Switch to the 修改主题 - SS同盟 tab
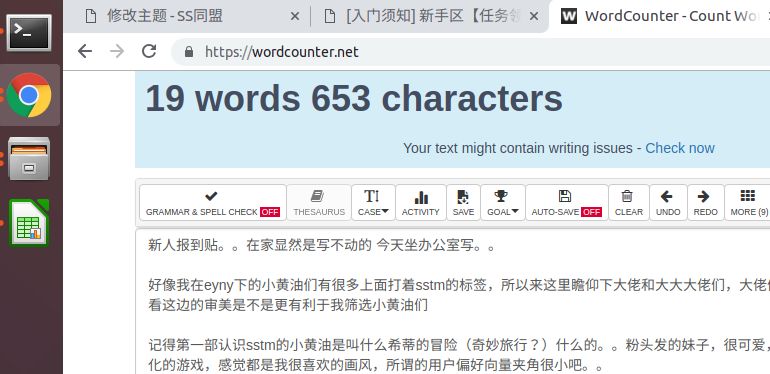770x374 pixels. coord(165,16)
